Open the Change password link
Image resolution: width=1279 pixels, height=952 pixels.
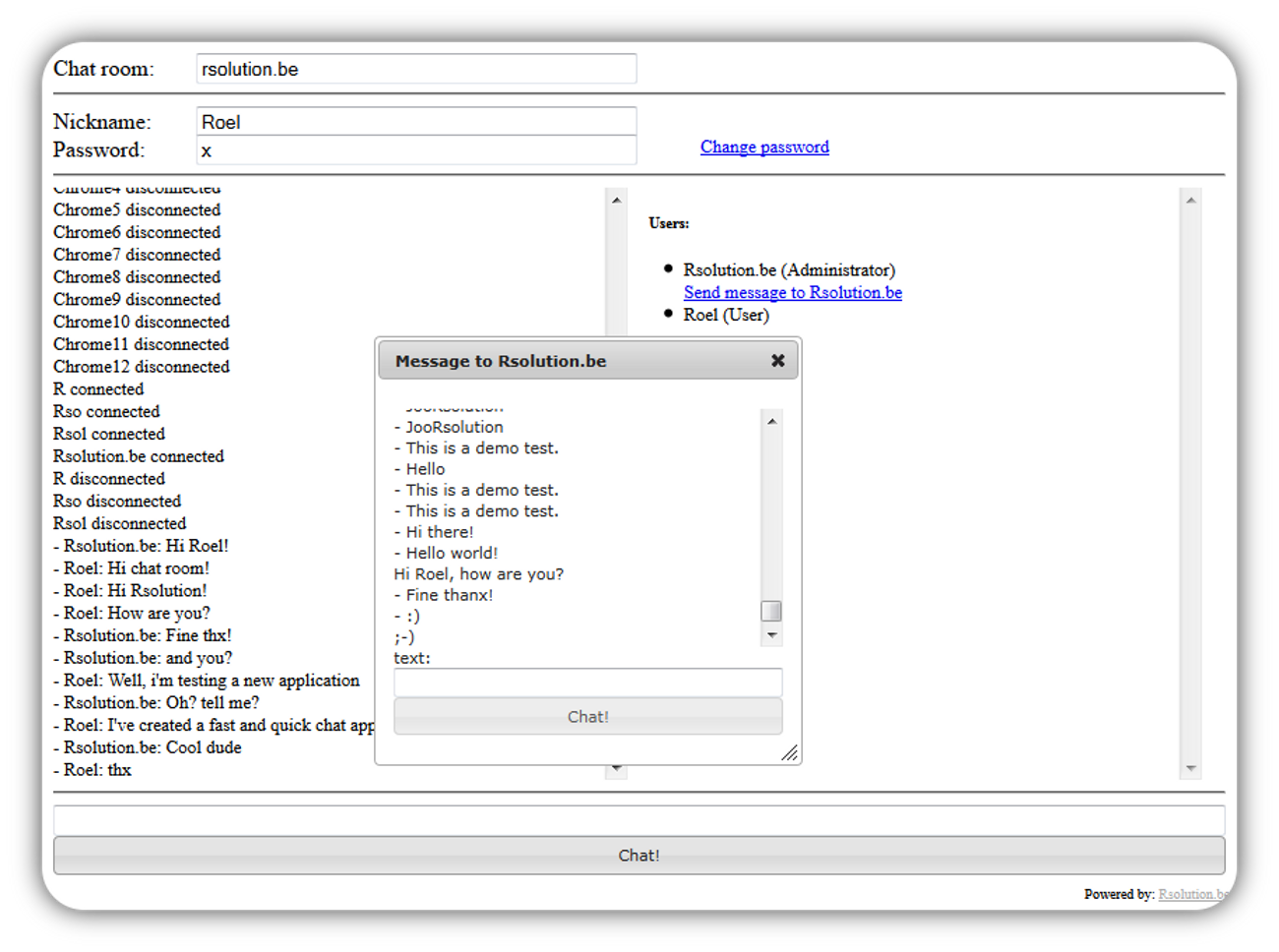pos(764,147)
